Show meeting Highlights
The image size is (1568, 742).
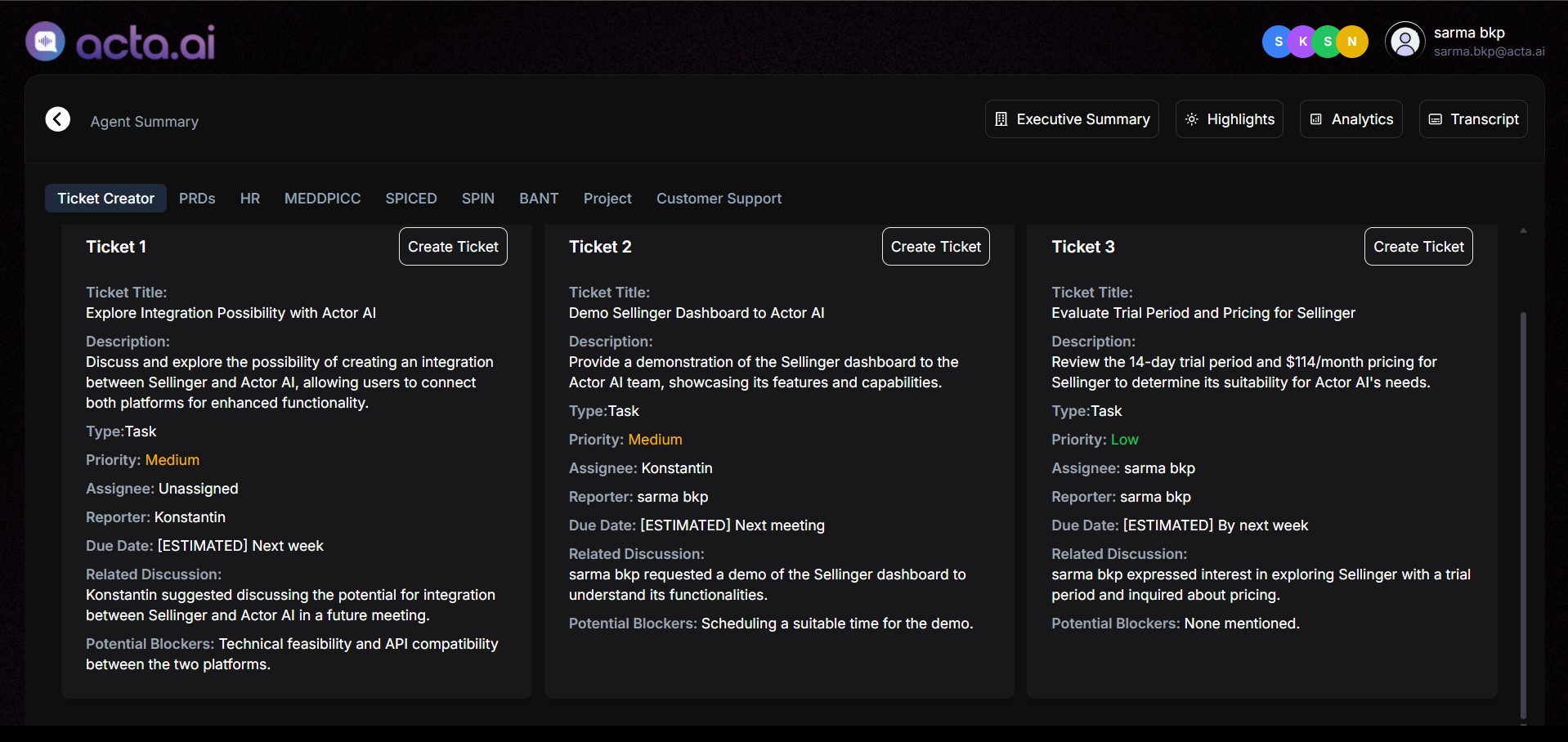pos(1230,119)
